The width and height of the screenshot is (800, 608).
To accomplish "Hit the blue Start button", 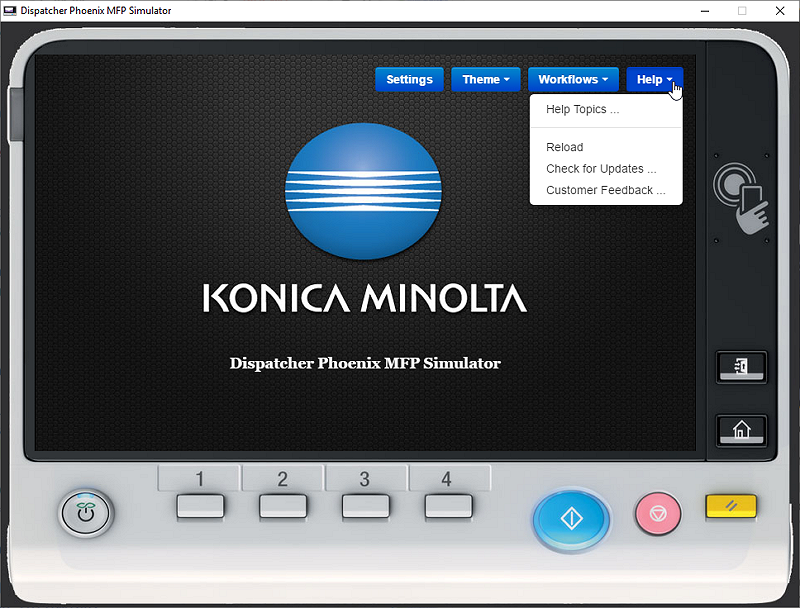I will coord(571,519).
